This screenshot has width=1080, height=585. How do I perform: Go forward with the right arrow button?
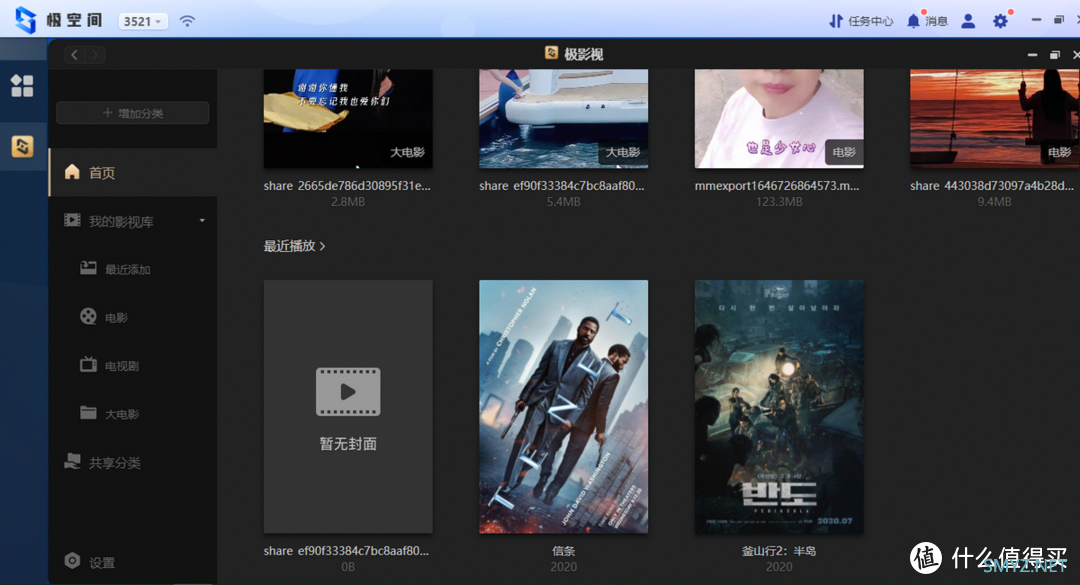(x=94, y=54)
